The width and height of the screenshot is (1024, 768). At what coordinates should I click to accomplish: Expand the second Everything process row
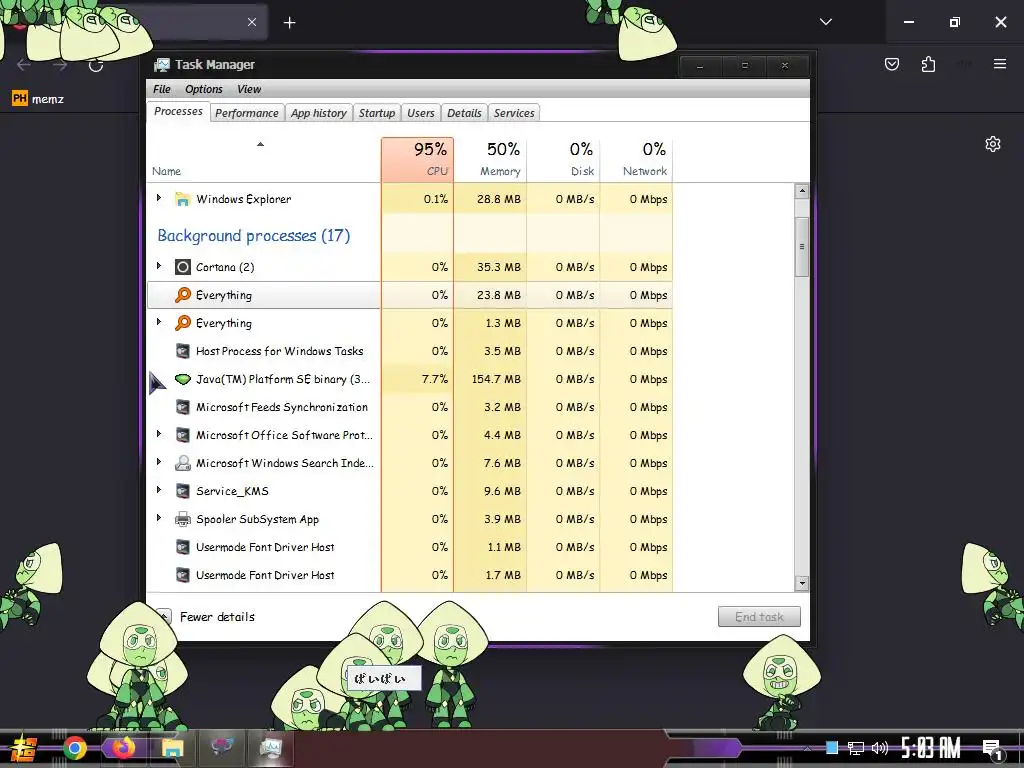(x=159, y=322)
